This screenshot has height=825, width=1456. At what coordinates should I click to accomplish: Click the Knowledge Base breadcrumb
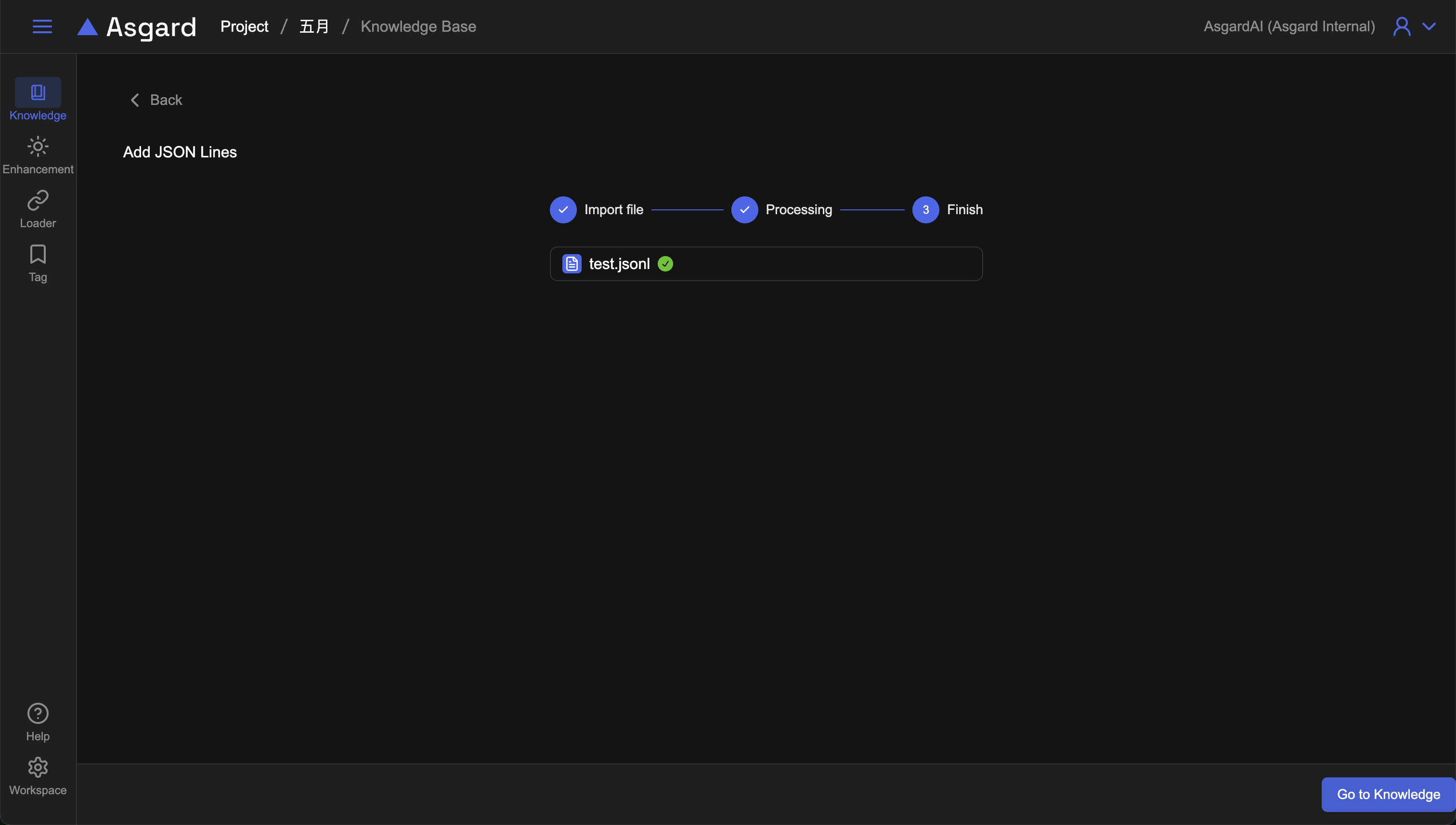click(x=418, y=26)
